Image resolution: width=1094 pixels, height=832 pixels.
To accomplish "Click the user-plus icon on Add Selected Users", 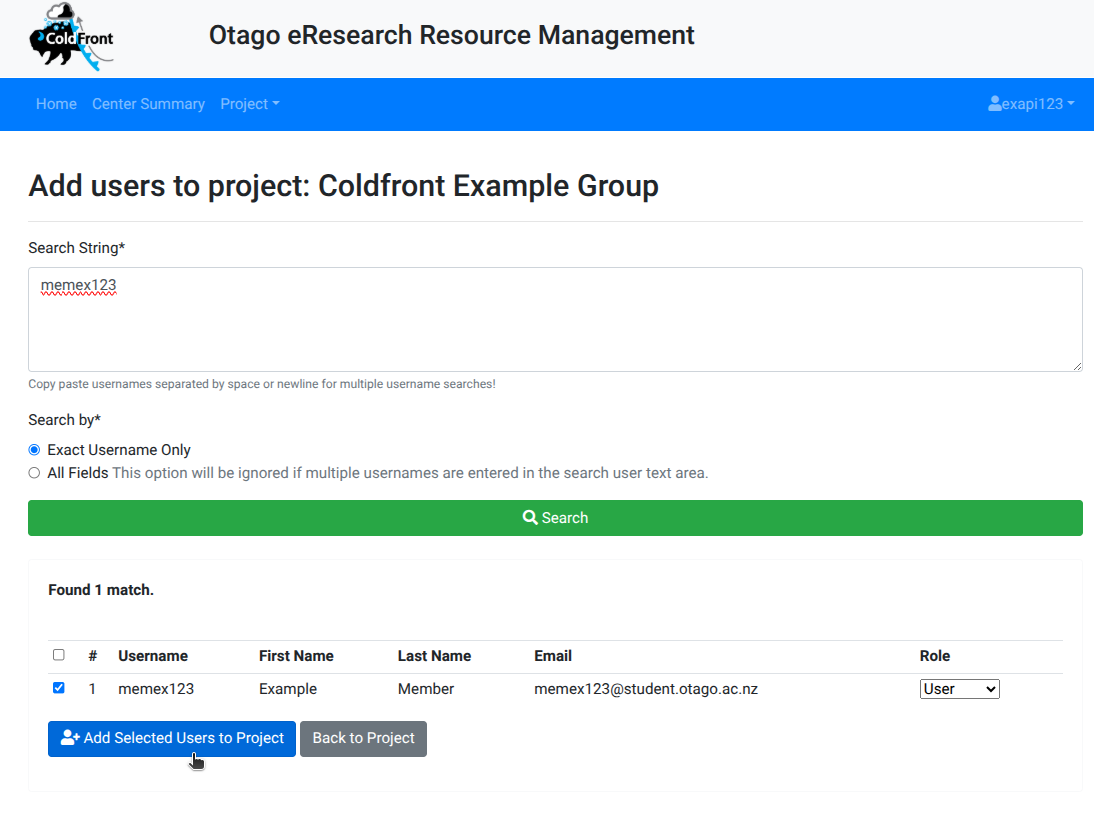I will 70,738.
